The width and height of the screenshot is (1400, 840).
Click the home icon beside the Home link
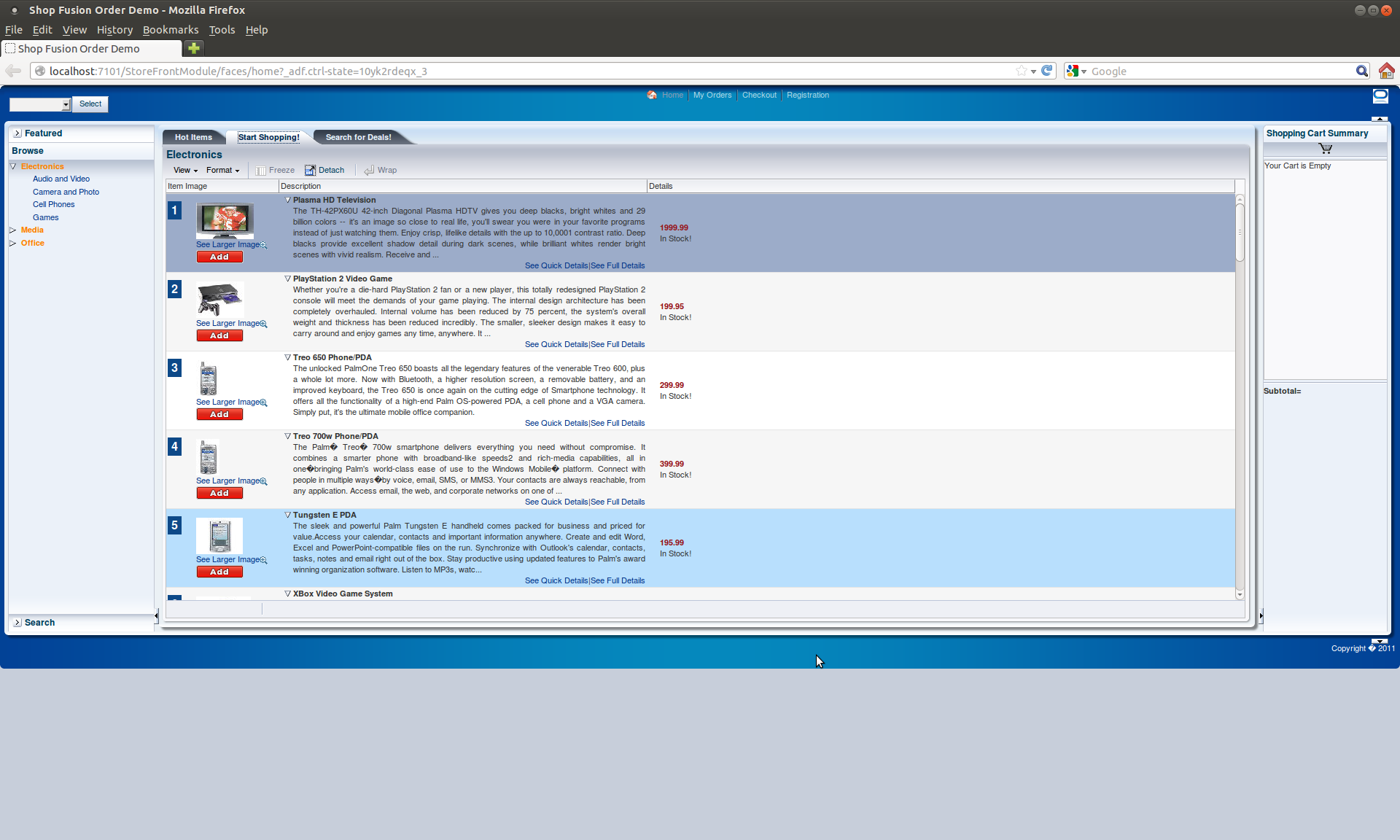651,95
